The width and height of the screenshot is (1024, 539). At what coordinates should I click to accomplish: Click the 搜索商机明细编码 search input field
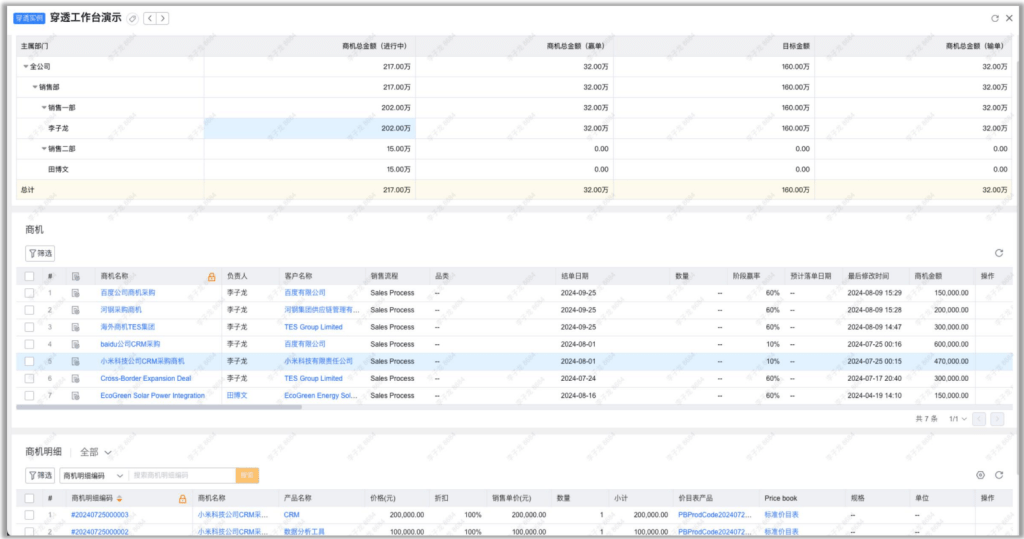(x=180, y=476)
